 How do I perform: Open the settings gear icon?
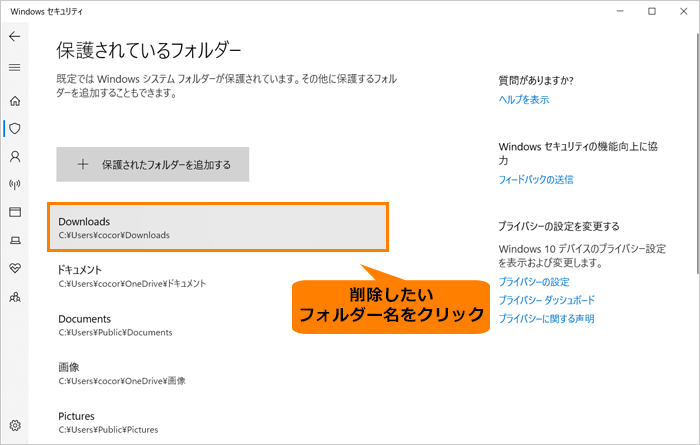point(15,425)
